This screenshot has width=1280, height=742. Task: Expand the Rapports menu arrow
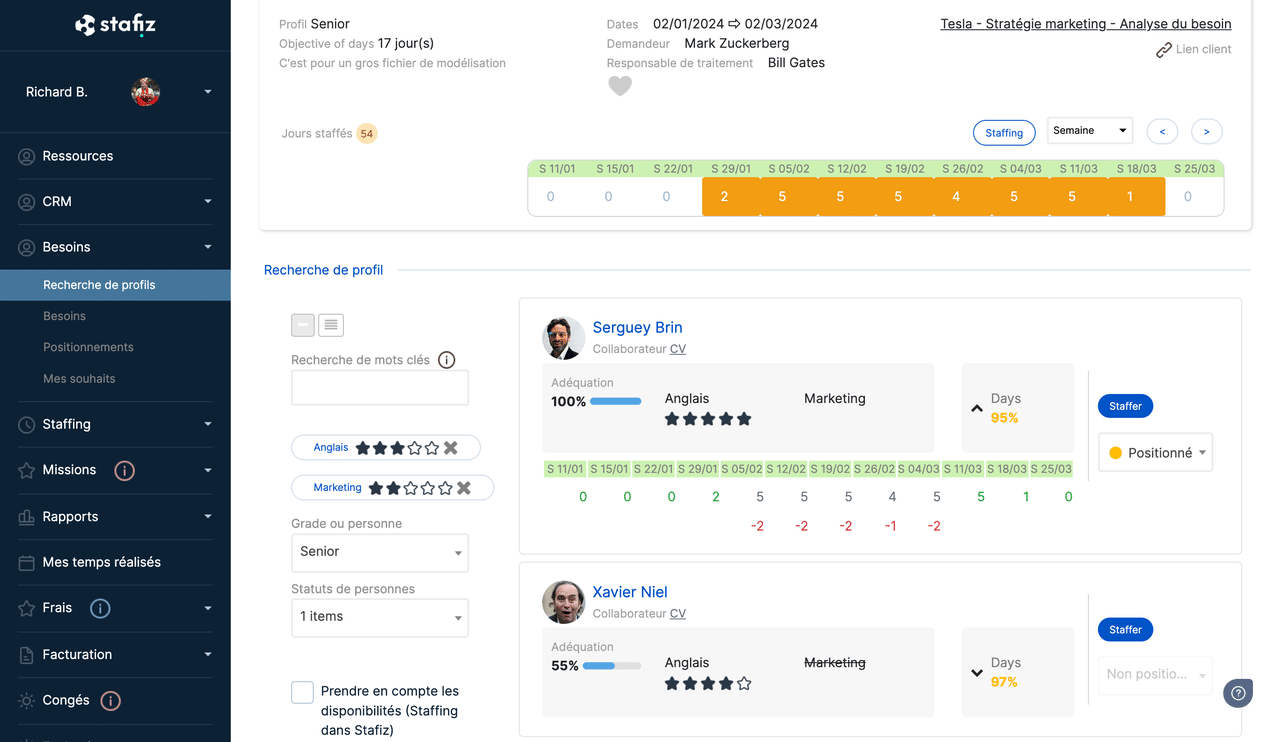click(x=208, y=517)
